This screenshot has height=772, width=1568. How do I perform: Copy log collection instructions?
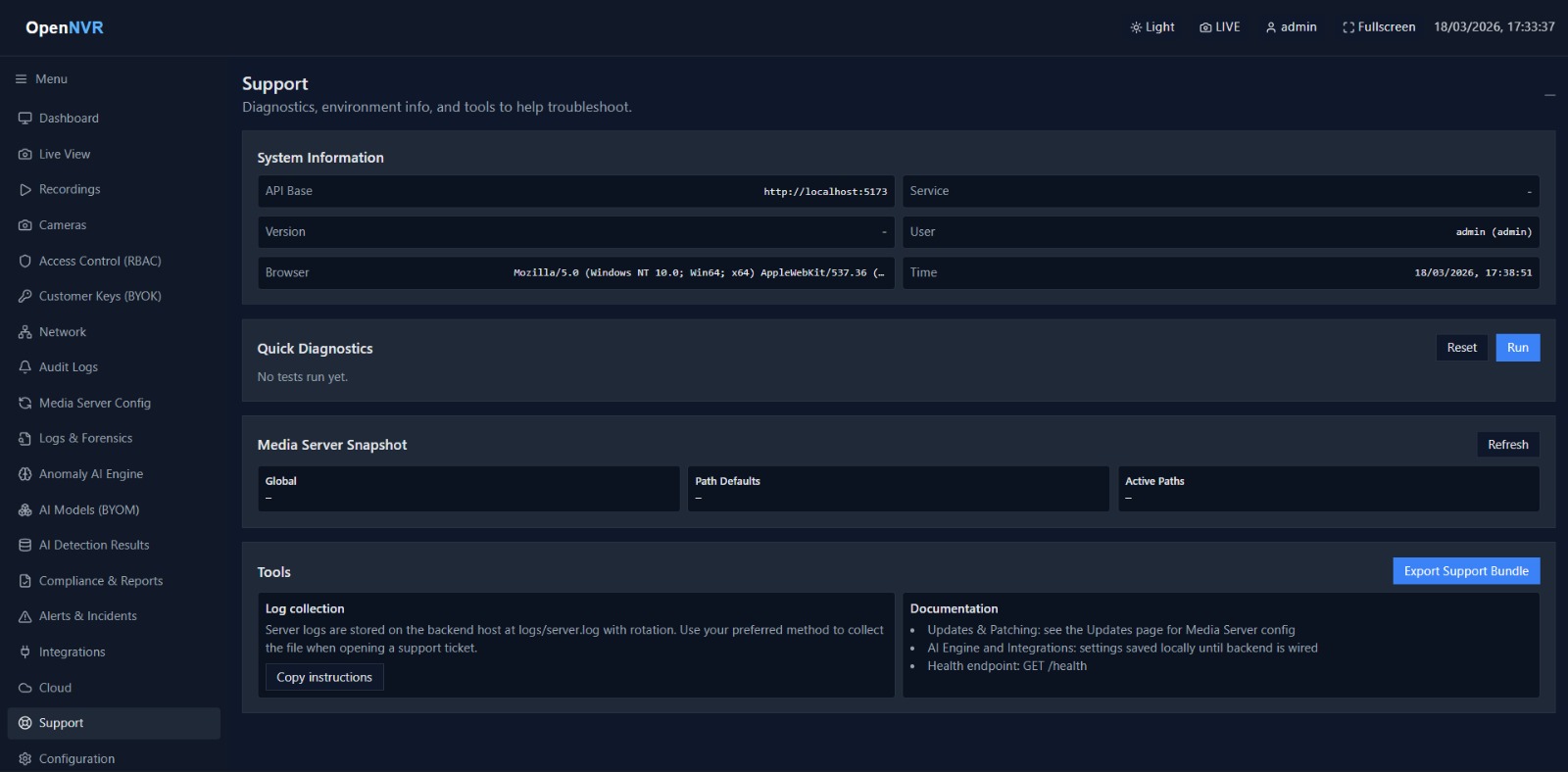pyautogui.click(x=324, y=678)
